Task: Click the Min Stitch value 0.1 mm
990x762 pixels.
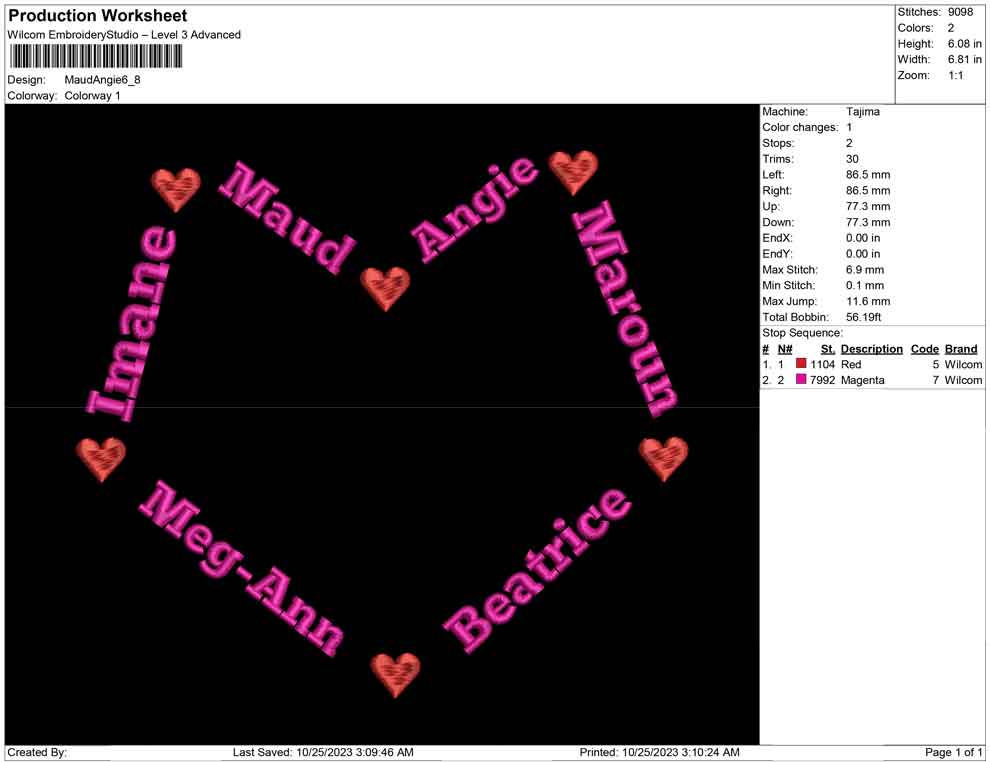Action: pos(864,285)
